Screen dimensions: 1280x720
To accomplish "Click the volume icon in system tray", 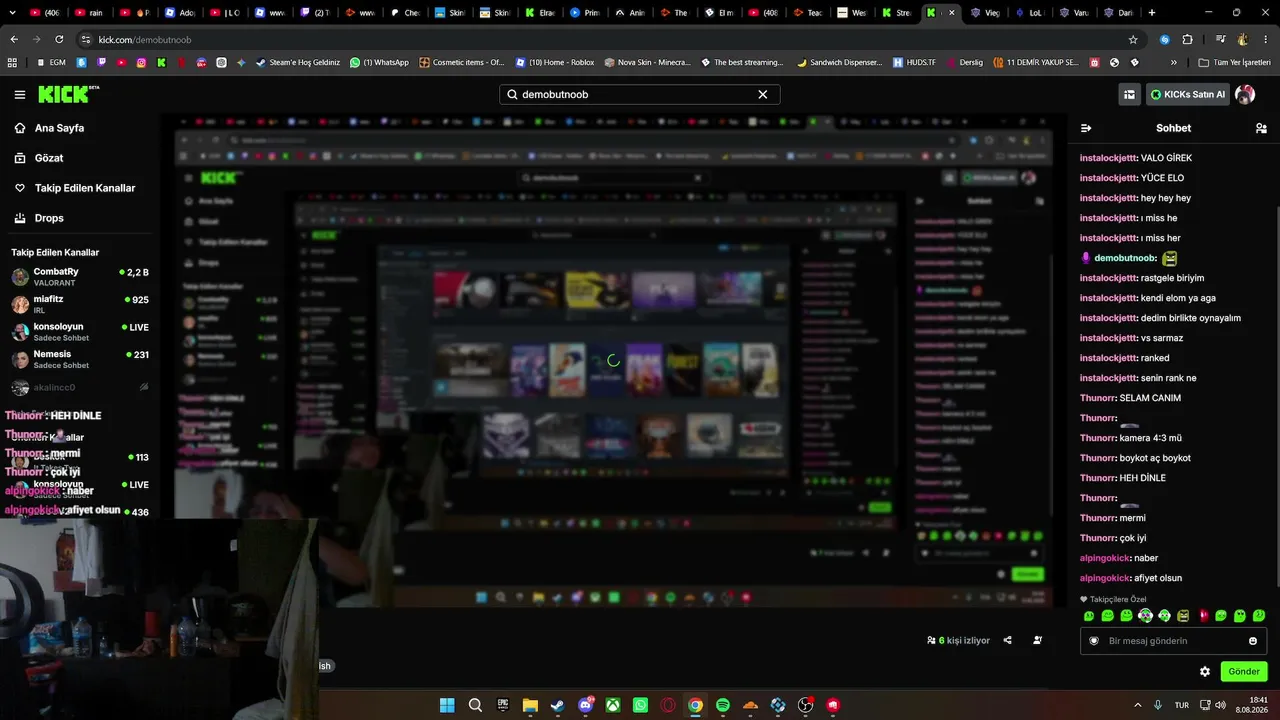I will tap(1219, 705).
